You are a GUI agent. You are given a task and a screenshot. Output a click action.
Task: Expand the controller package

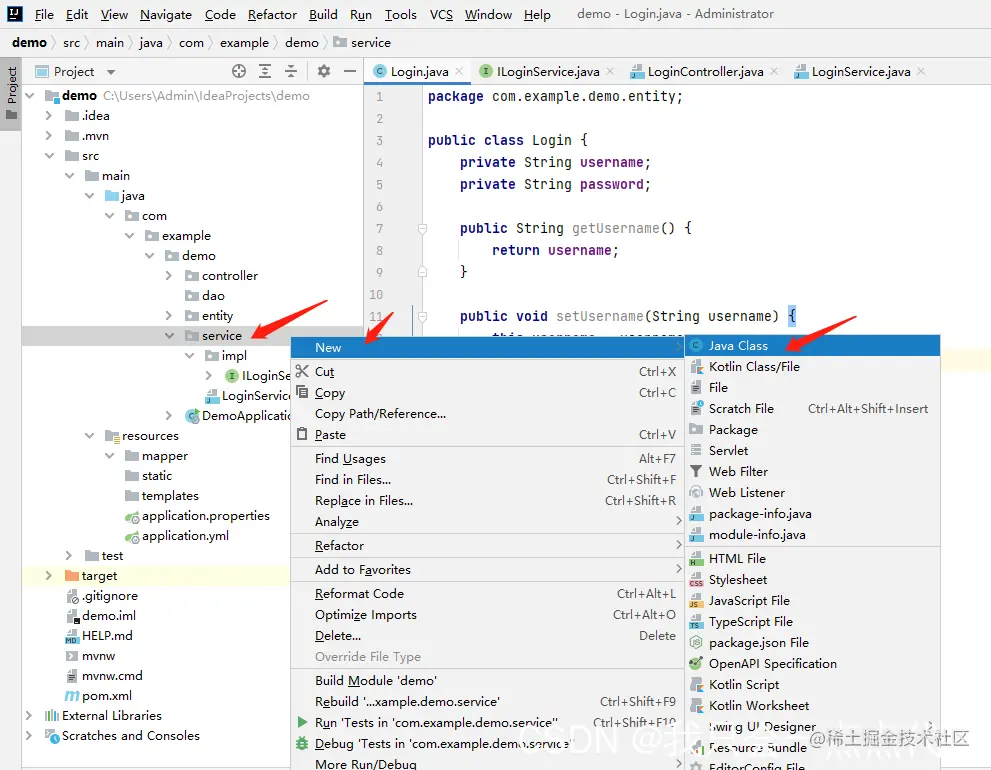(x=169, y=276)
